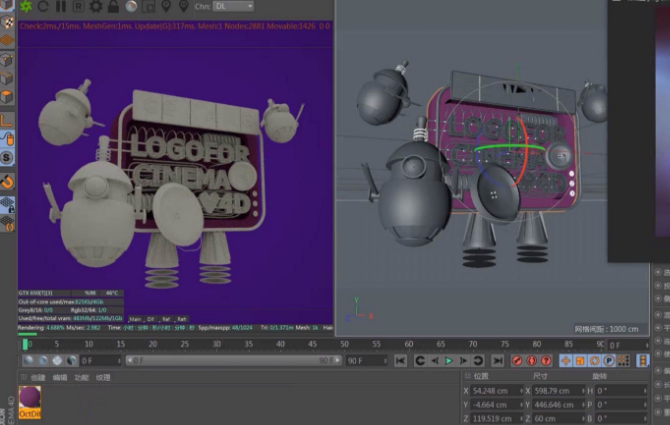Viewport: 670px width, 425px height.
Task: Select the pick focus pin icon
Action: click(x=168, y=6)
